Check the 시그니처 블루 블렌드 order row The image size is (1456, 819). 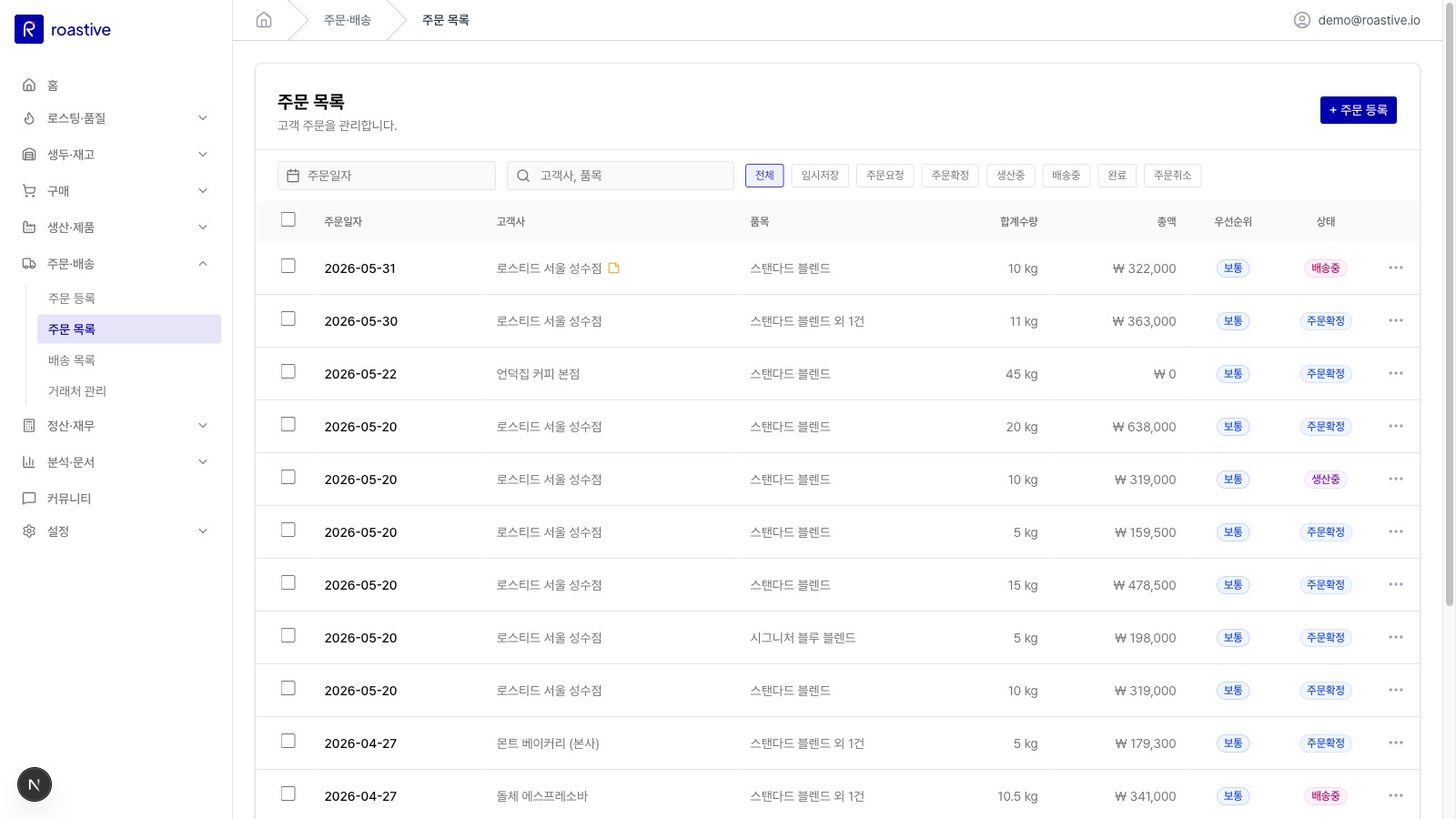pos(288,635)
